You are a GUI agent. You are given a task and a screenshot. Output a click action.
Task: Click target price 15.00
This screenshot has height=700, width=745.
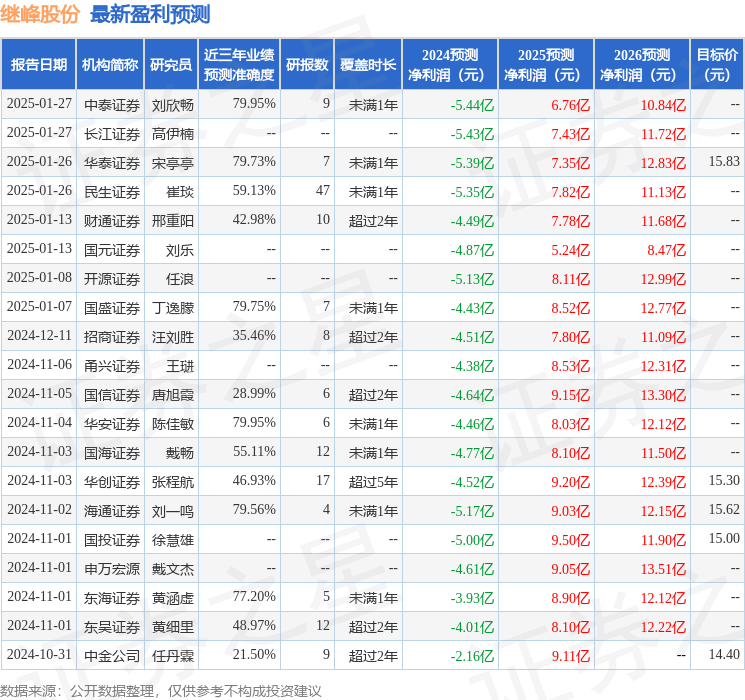[724, 538]
